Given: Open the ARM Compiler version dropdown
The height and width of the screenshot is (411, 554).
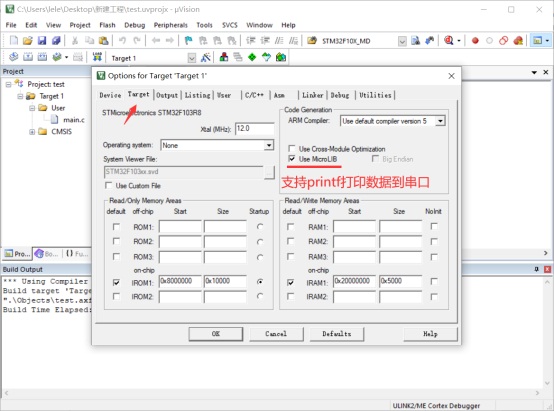Looking at the screenshot, I should click(x=440, y=121).
